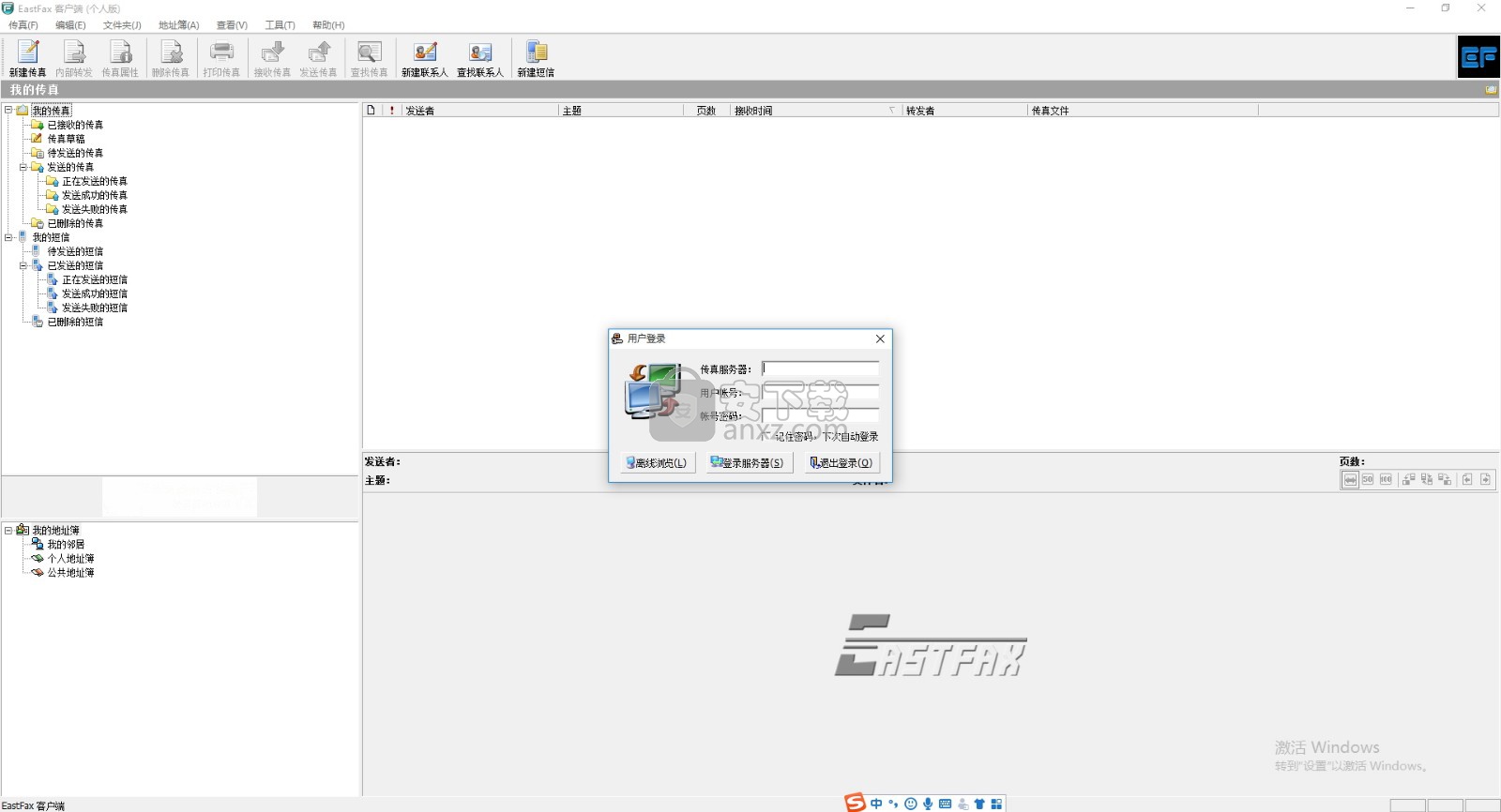This screenshot has height=812, width=1501.
Task: Open the IME toolbox grid icon
Action: pos(996,804)
